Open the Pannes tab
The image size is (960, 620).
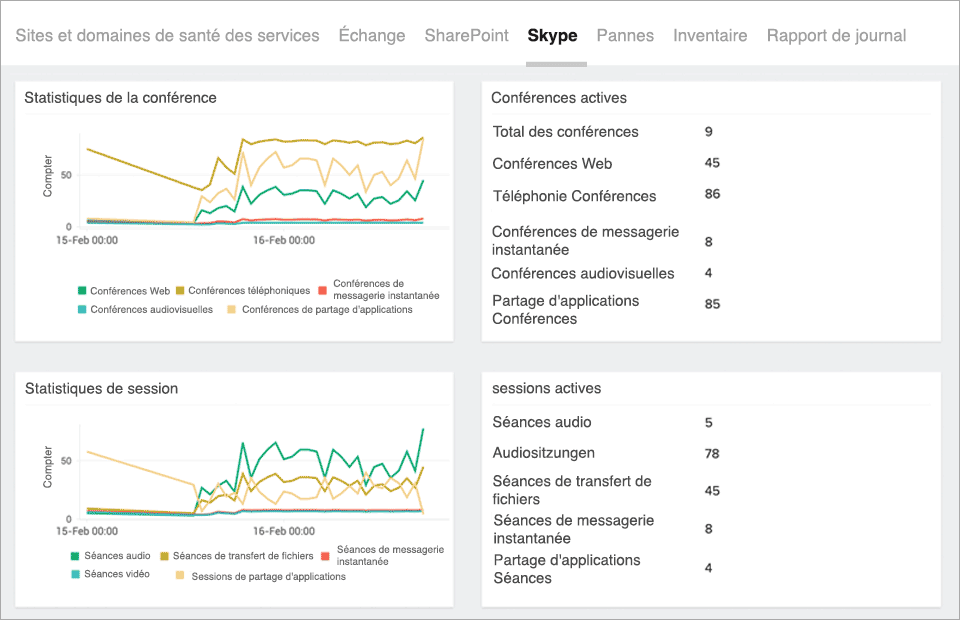click(625, 35)
